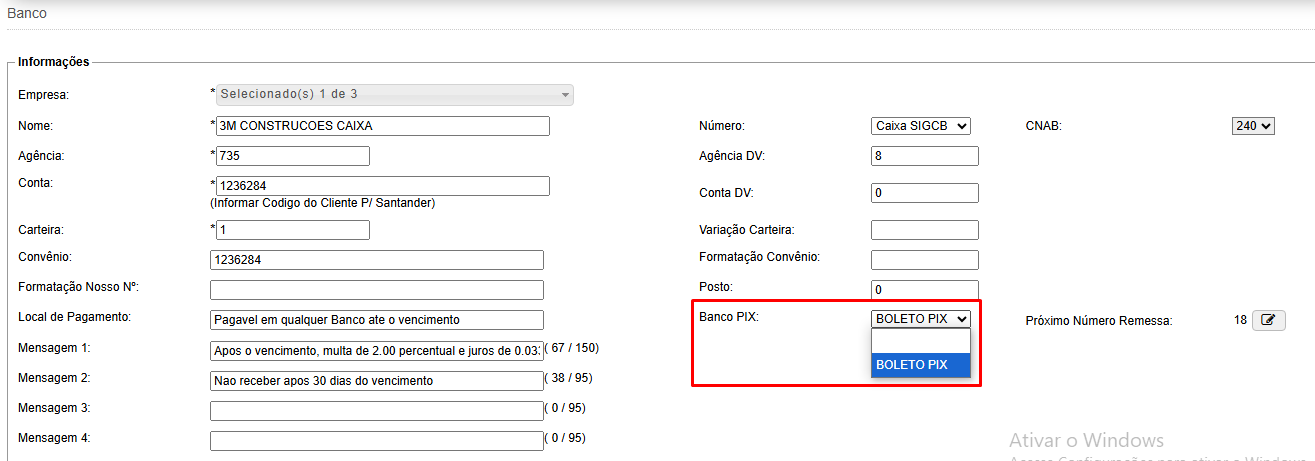Click the Agência input field
Image resolution: width=1315 pixels, height=461 pixels.
click(293, 156)
